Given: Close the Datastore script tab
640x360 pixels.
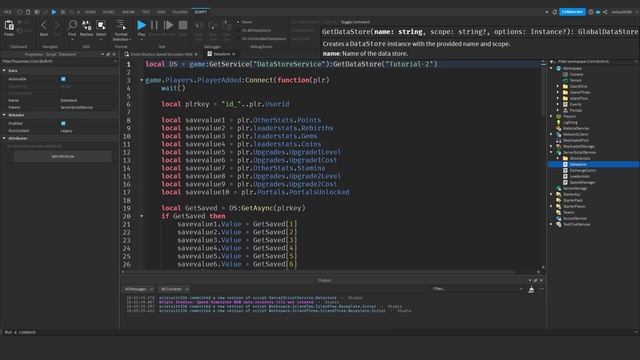Looking at the screenshot, I should (233, 54).
